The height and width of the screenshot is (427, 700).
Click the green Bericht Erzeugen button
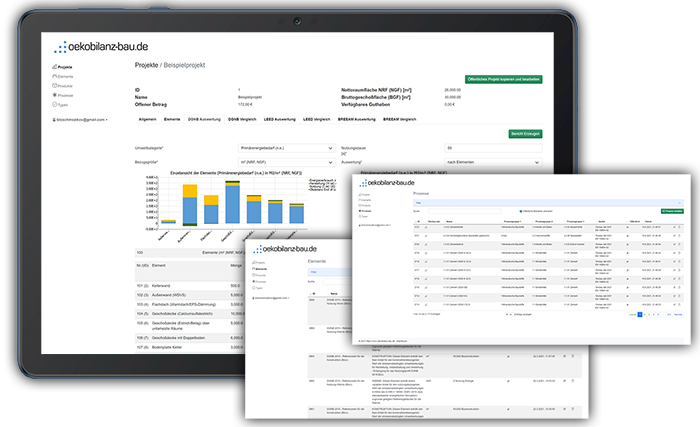pos(525,134)
